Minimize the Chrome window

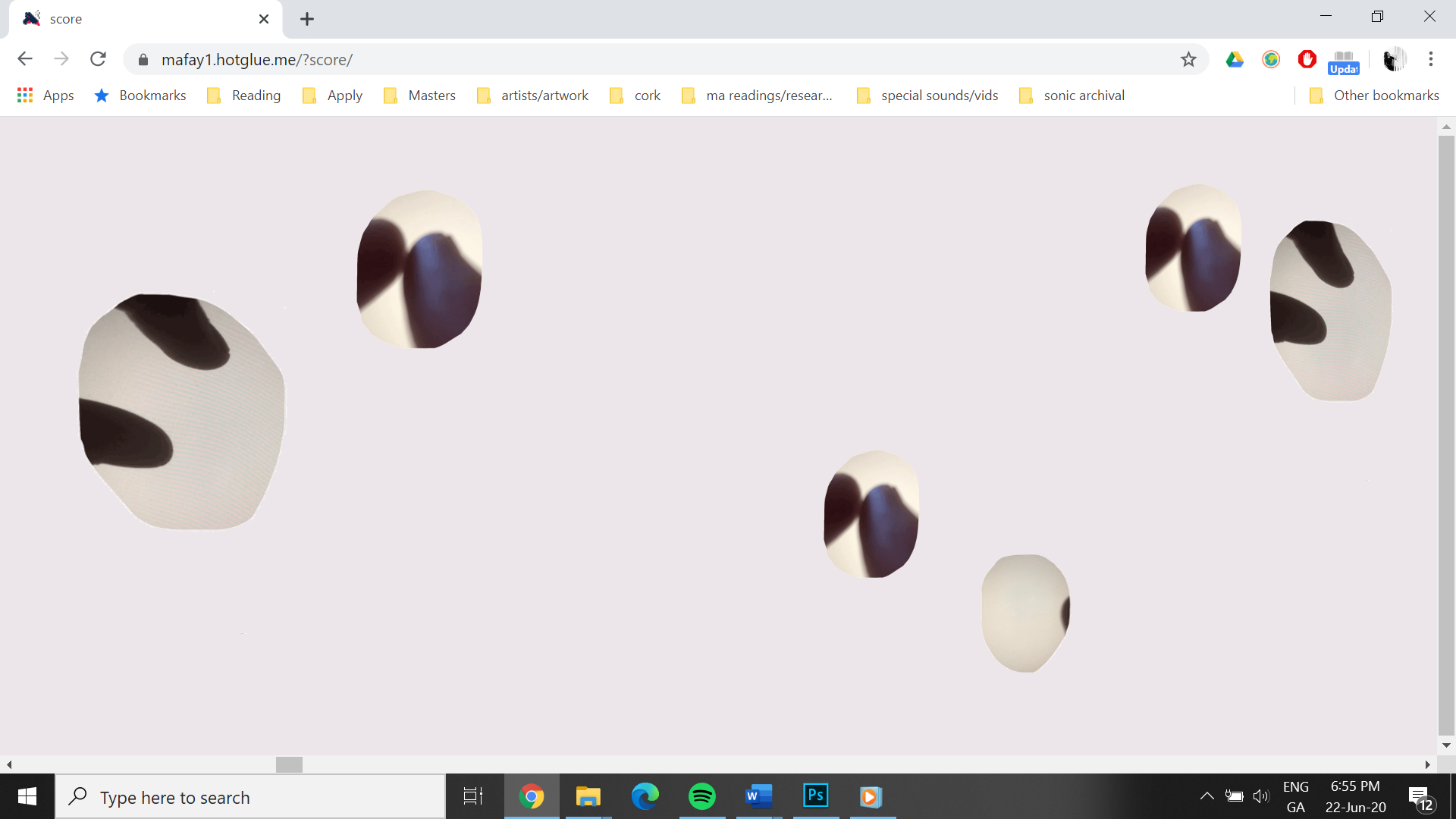pyautogui.click(x=1326, y=17)
